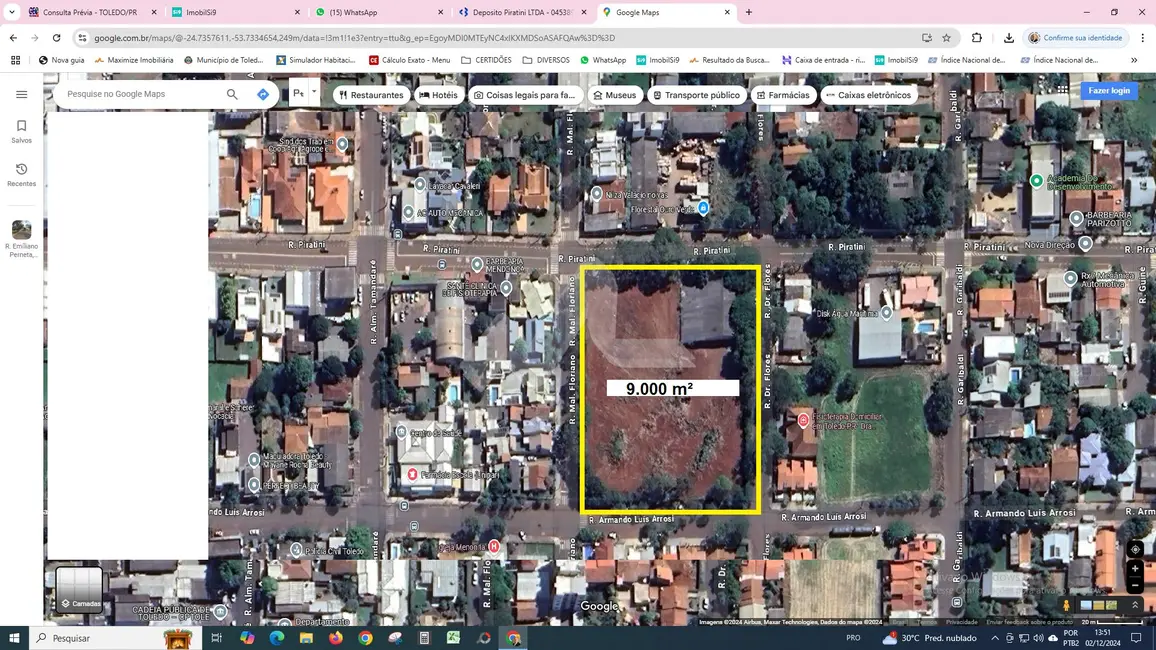Open dropdown arrow next to the Pt button

coord(313,91)
